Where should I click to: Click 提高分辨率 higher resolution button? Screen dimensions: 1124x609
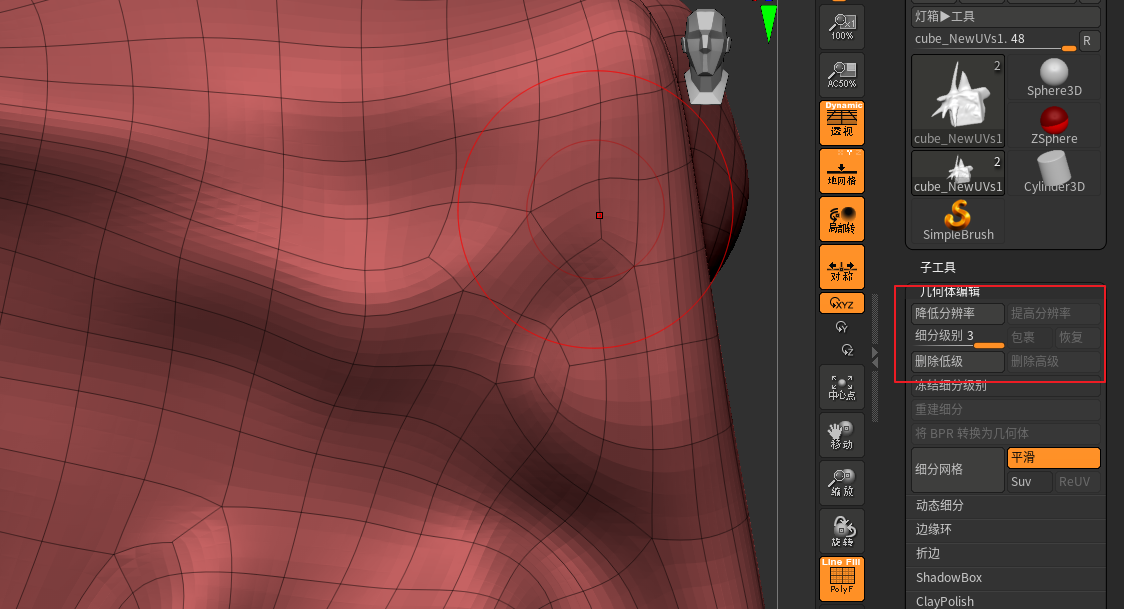pyautogui.click(x=1054, y=313)
